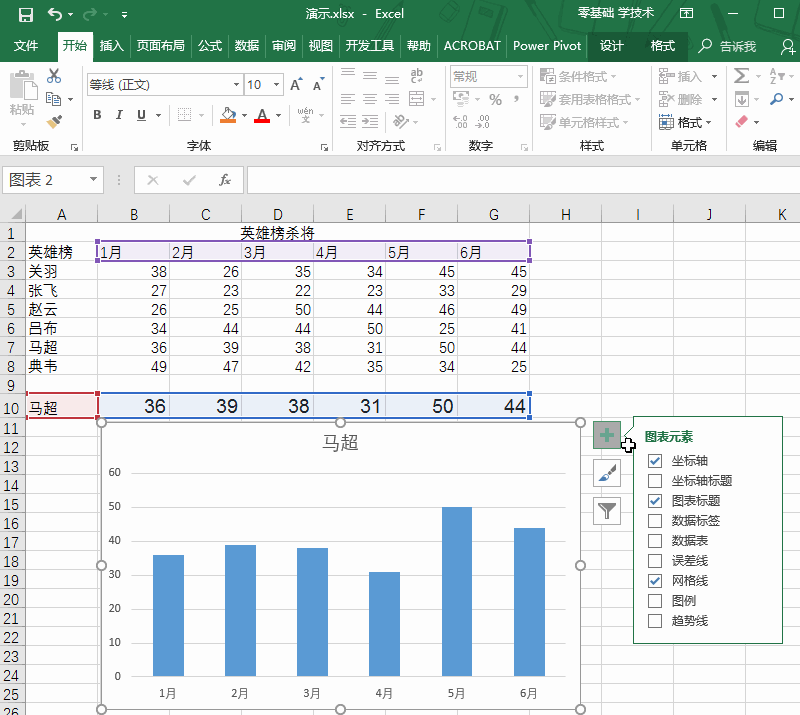Uncheck the 网格线 checkbox

click(x=655, y=581)
